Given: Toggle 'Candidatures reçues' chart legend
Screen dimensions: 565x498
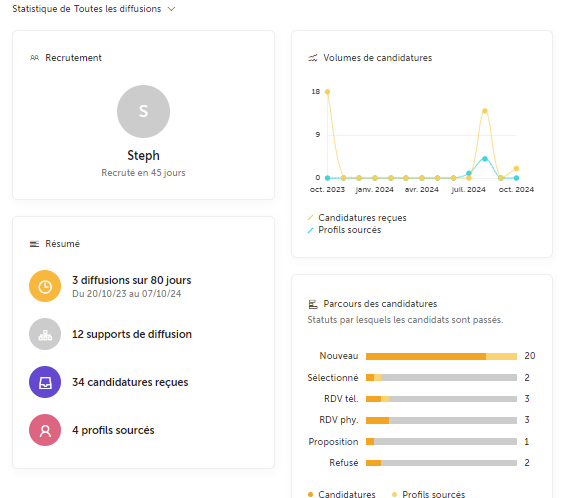Looking at the screenshot, I should [x=357, y=218].
